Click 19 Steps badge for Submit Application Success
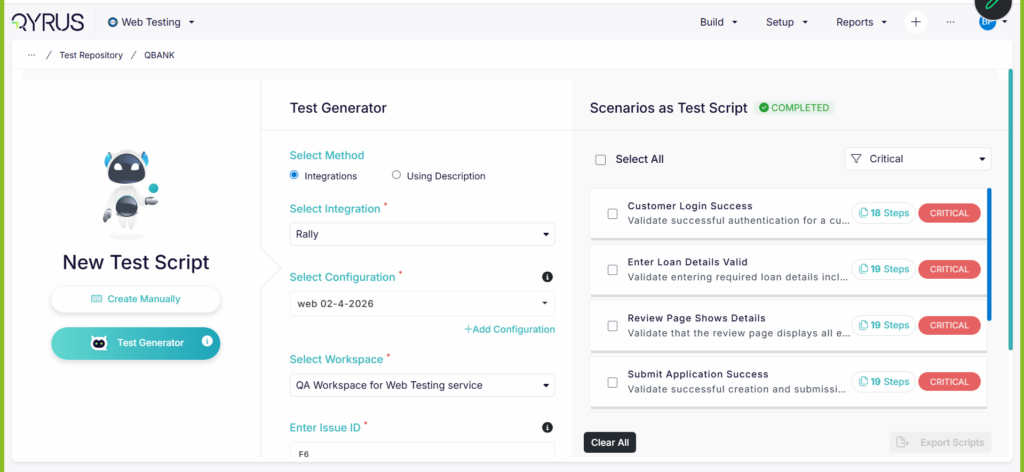Viewport: 1024px width, 472px height. [x=884, y=381]
